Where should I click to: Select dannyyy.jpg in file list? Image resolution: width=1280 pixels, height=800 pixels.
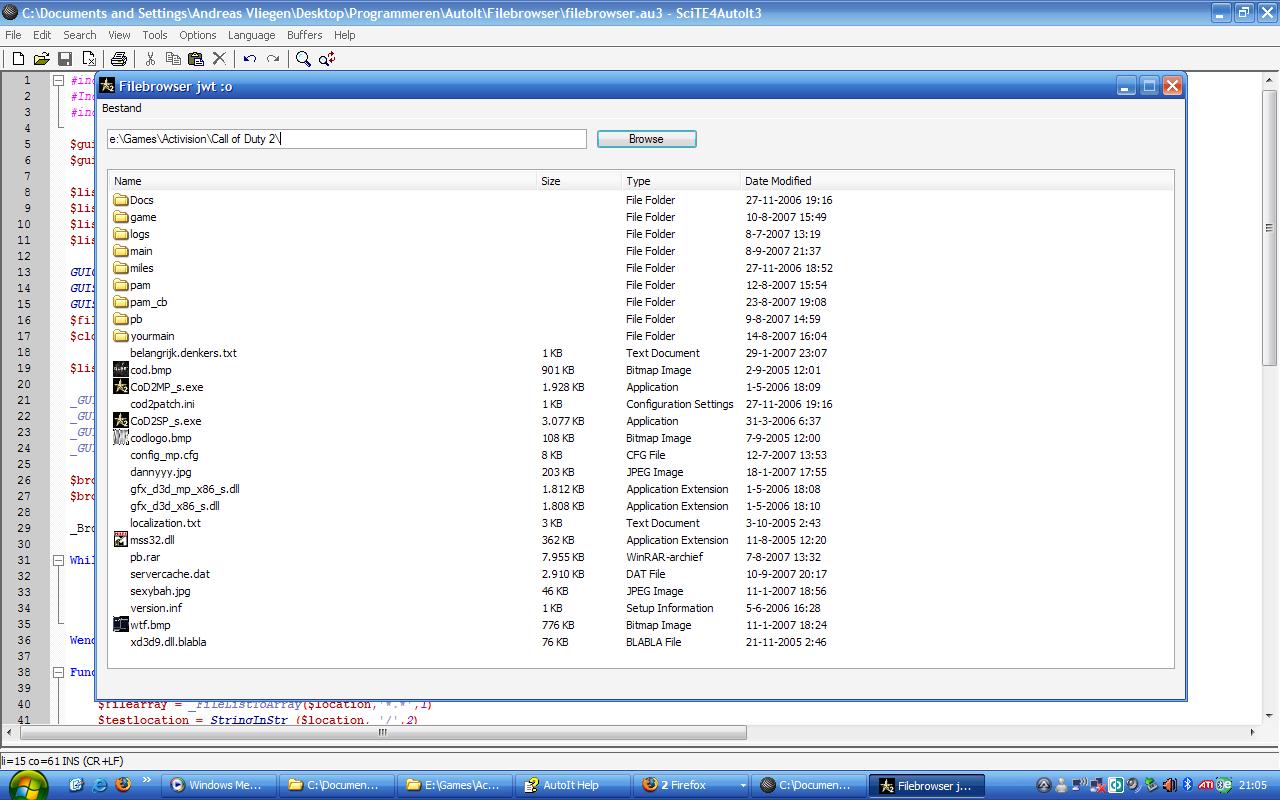(x=160, y=472)
